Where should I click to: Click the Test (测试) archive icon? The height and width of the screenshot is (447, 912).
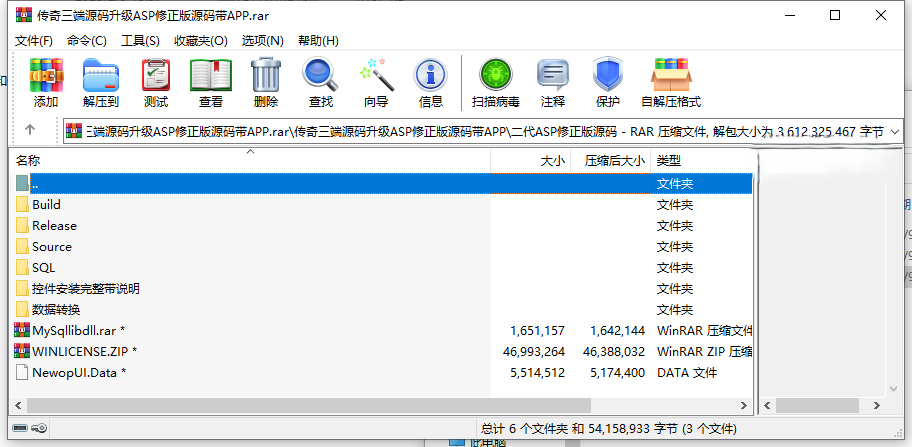tap(155, 83)
